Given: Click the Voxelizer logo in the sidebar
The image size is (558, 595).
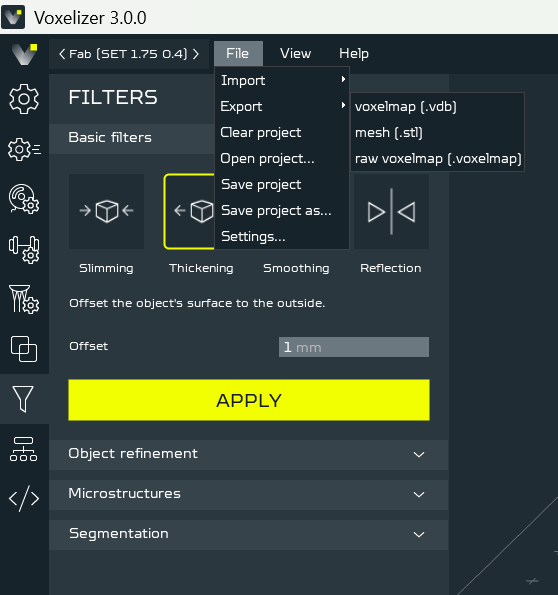Looking at the screenshot, I should click(x=24, y=54).
